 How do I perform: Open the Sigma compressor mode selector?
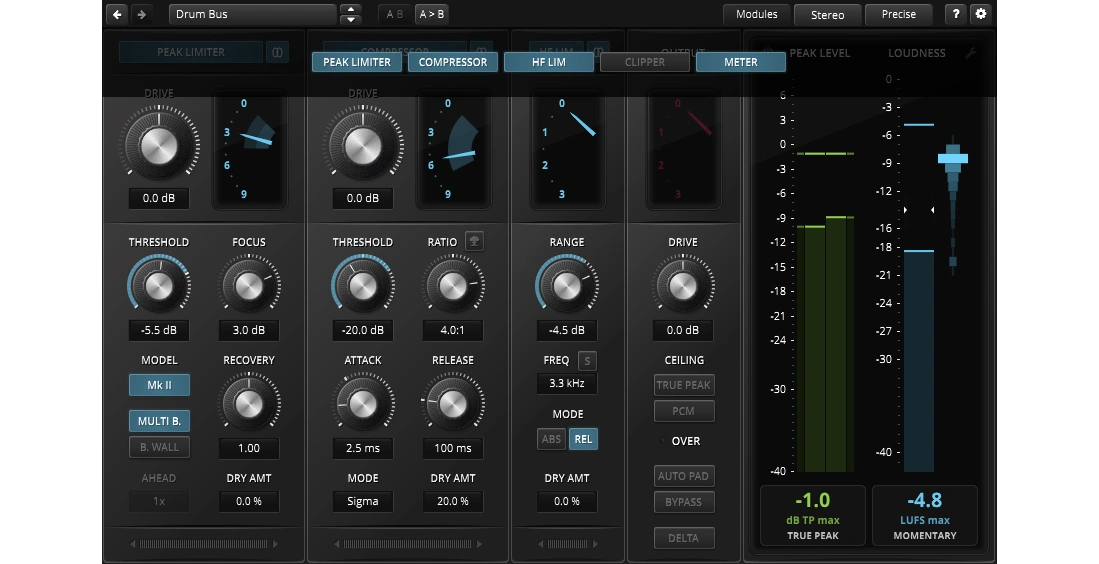click(x=362, y=501)
